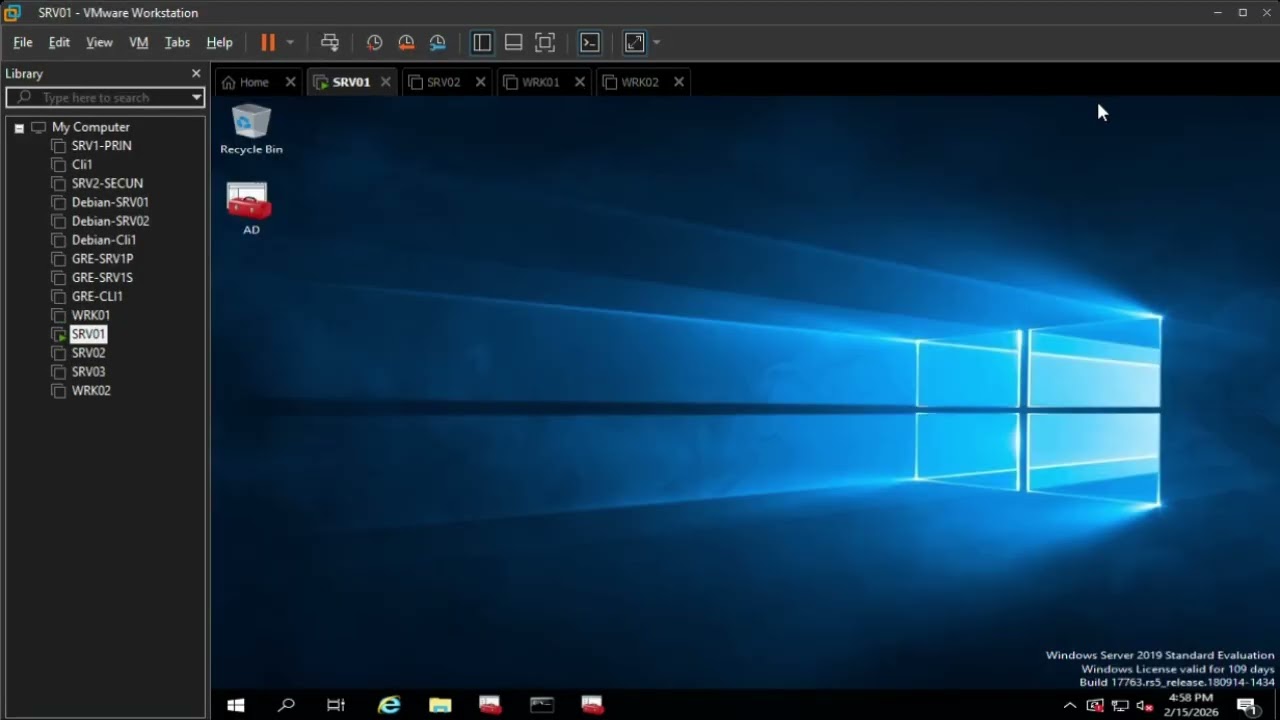Take a snapshot of this VM
This screenshot has width=1280, height=720.
point(375,43)
